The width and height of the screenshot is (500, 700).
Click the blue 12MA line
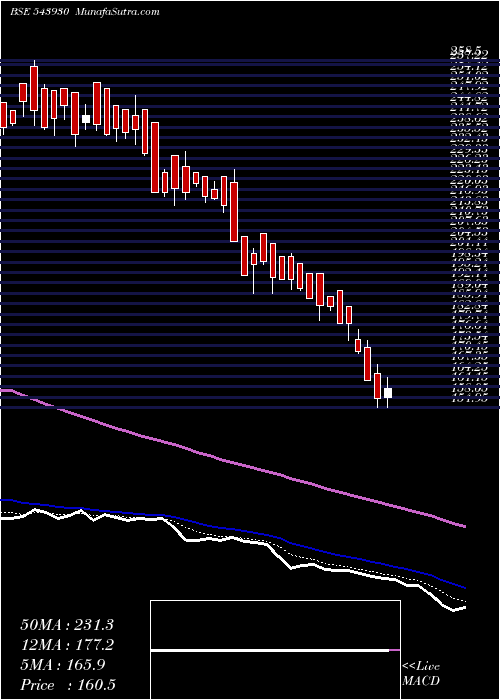[232, 530]
